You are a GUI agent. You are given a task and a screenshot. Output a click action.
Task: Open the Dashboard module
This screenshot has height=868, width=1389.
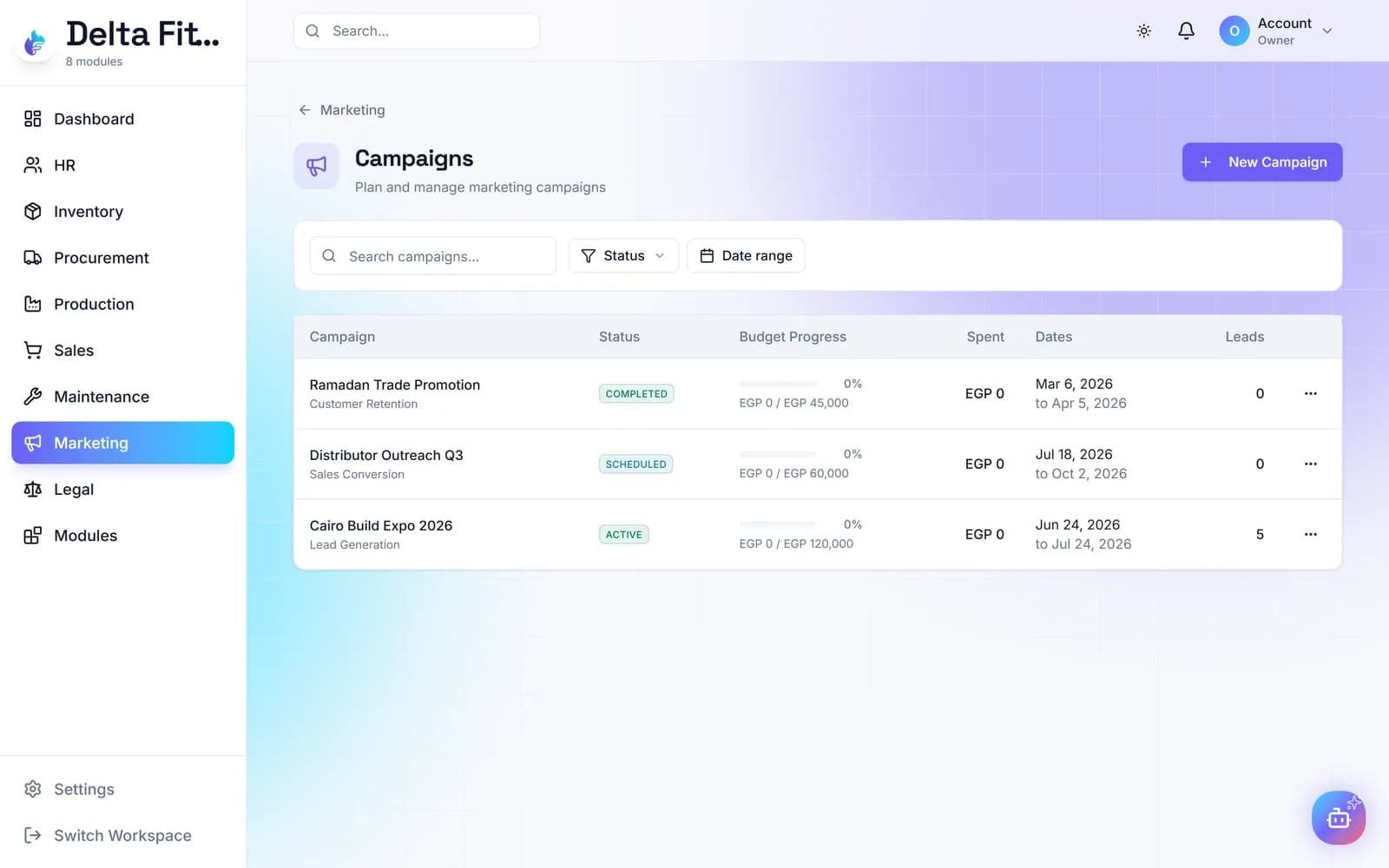(122, 119)
